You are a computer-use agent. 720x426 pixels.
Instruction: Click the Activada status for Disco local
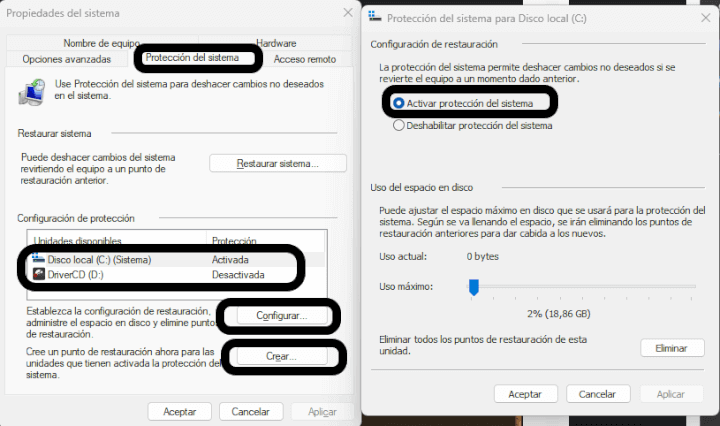pos(230,260)
